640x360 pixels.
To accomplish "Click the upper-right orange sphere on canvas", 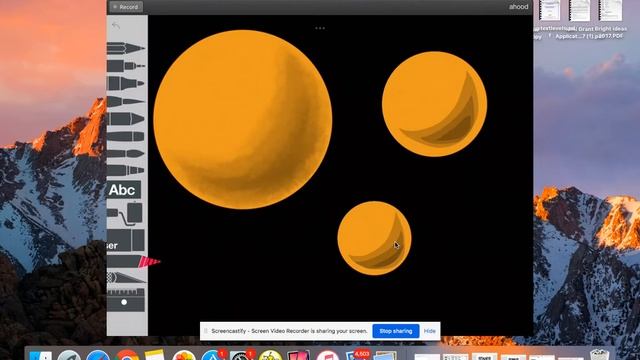I will pos(434,104).
